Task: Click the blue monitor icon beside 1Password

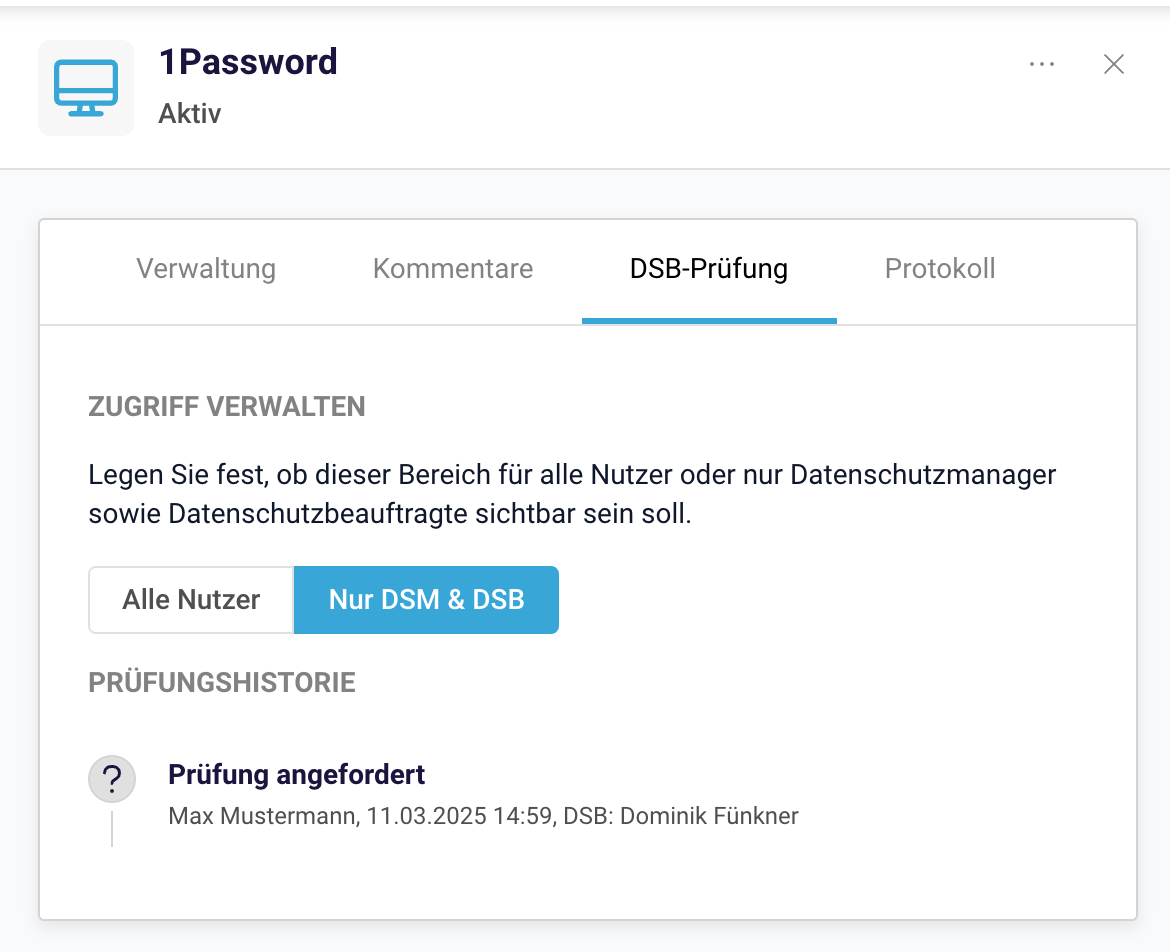Action: [86, 88]
